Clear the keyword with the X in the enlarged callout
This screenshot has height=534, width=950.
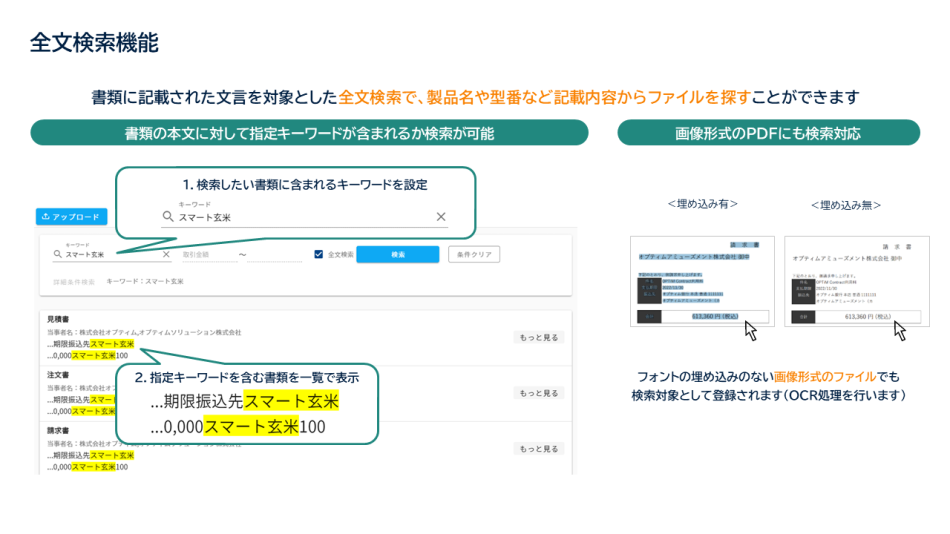coord(441,217)
